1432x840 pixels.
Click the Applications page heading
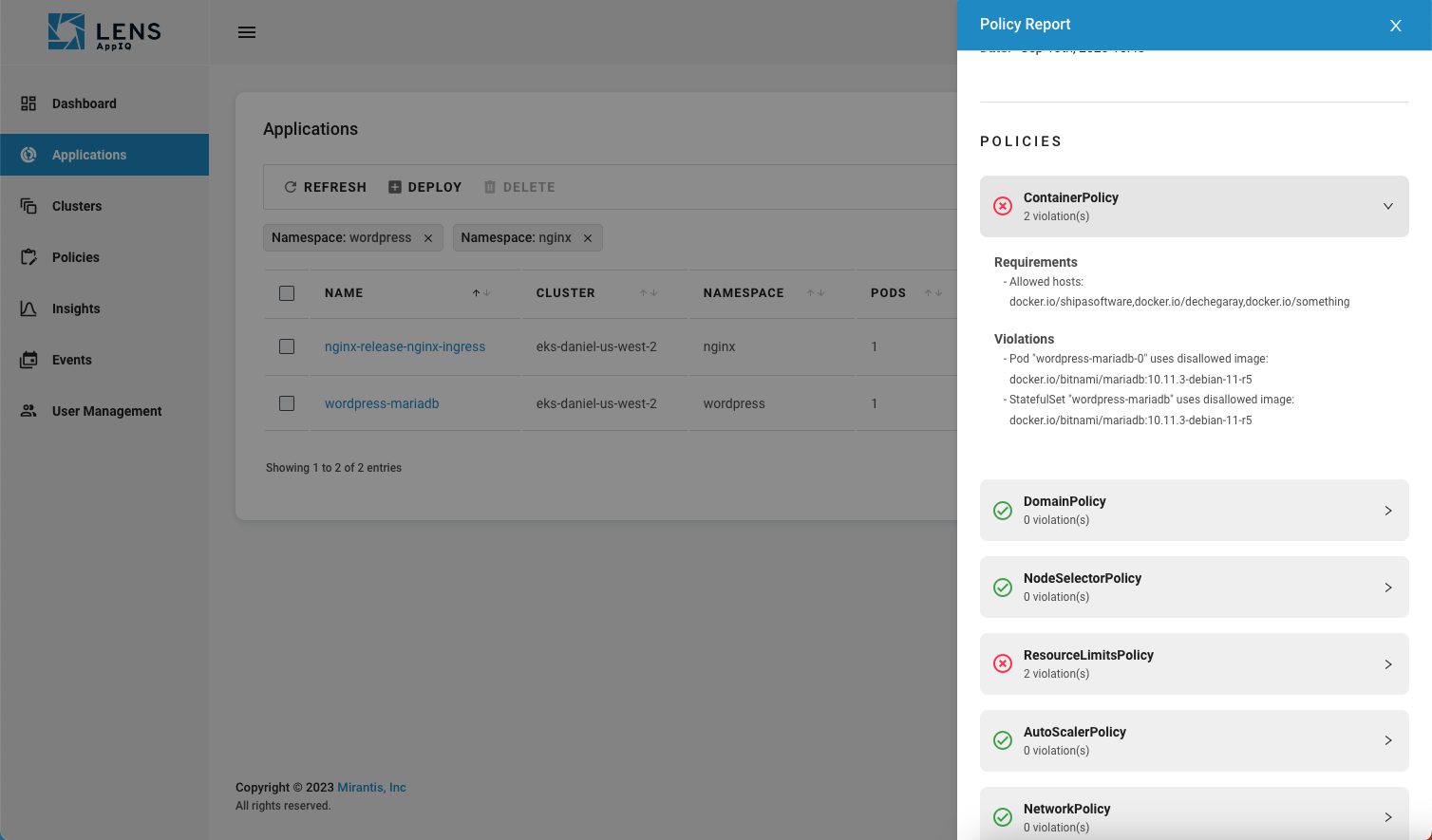point(311,129)
